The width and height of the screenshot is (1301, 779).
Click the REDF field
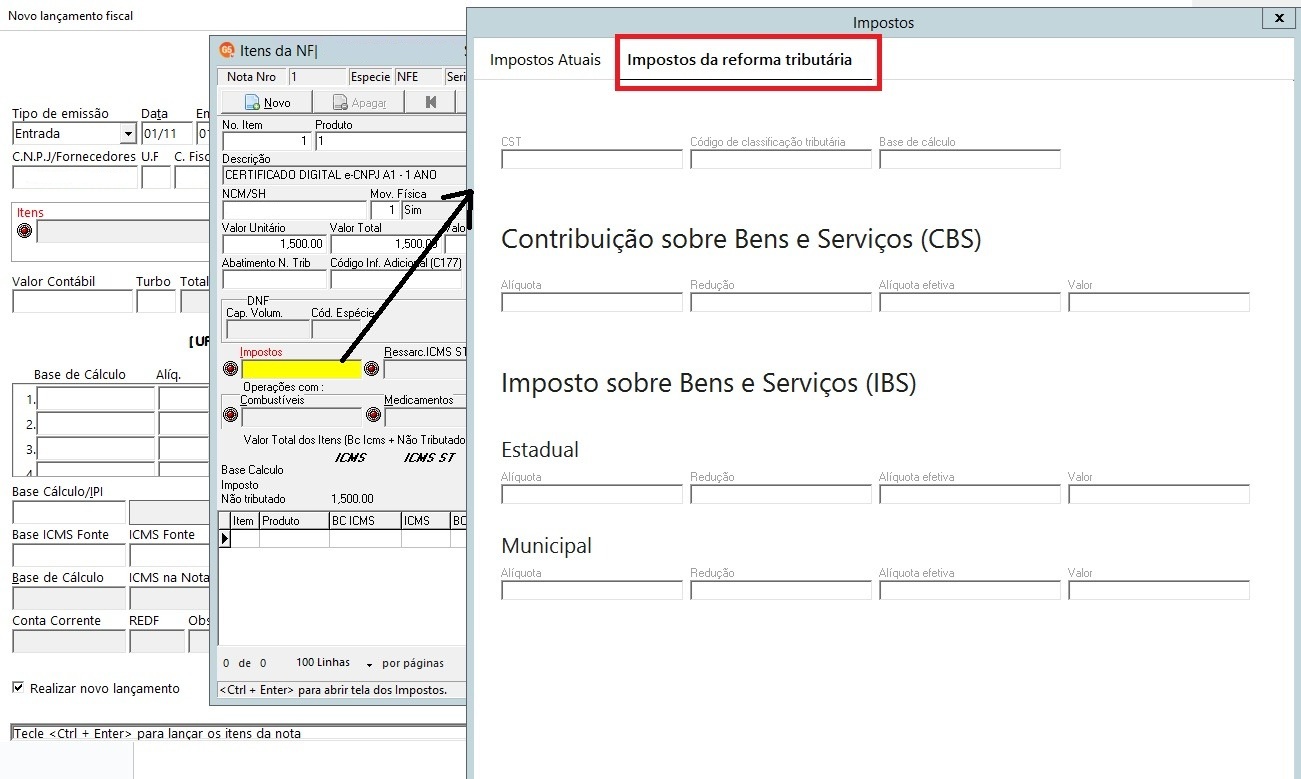click(157, 641)
